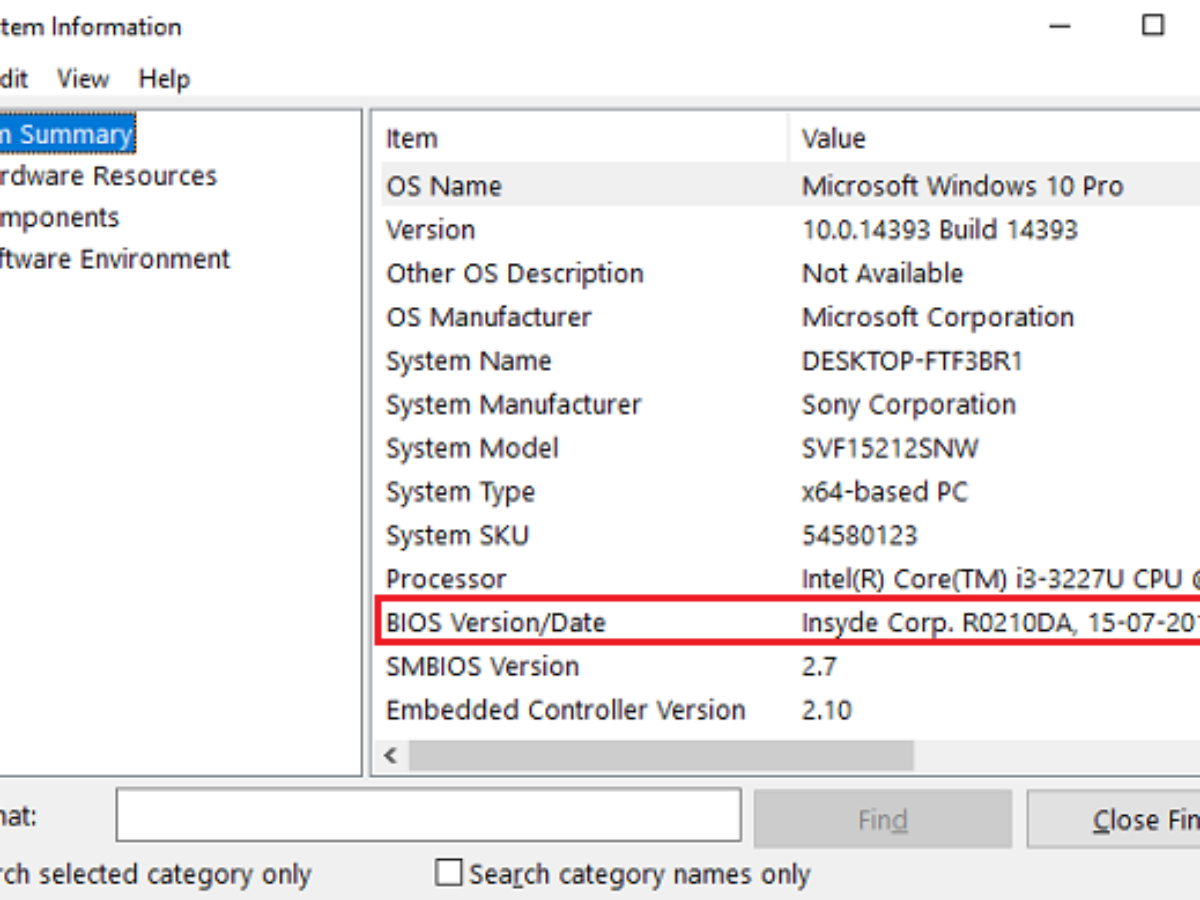Select the Processor row
Image resolution: width=1200 pixels, height=900 pixels.
(446, 579)
